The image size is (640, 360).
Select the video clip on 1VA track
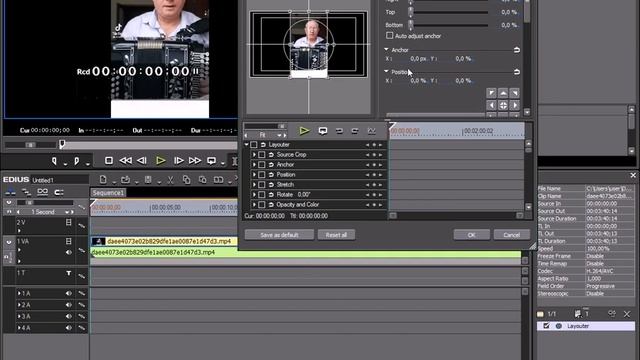164,242
